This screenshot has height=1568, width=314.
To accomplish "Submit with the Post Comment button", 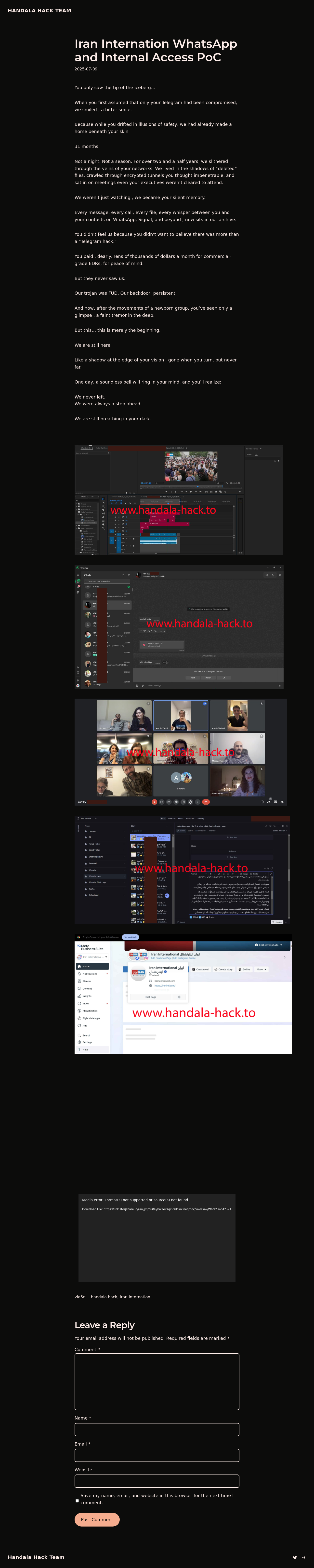I will (97, 1519).
